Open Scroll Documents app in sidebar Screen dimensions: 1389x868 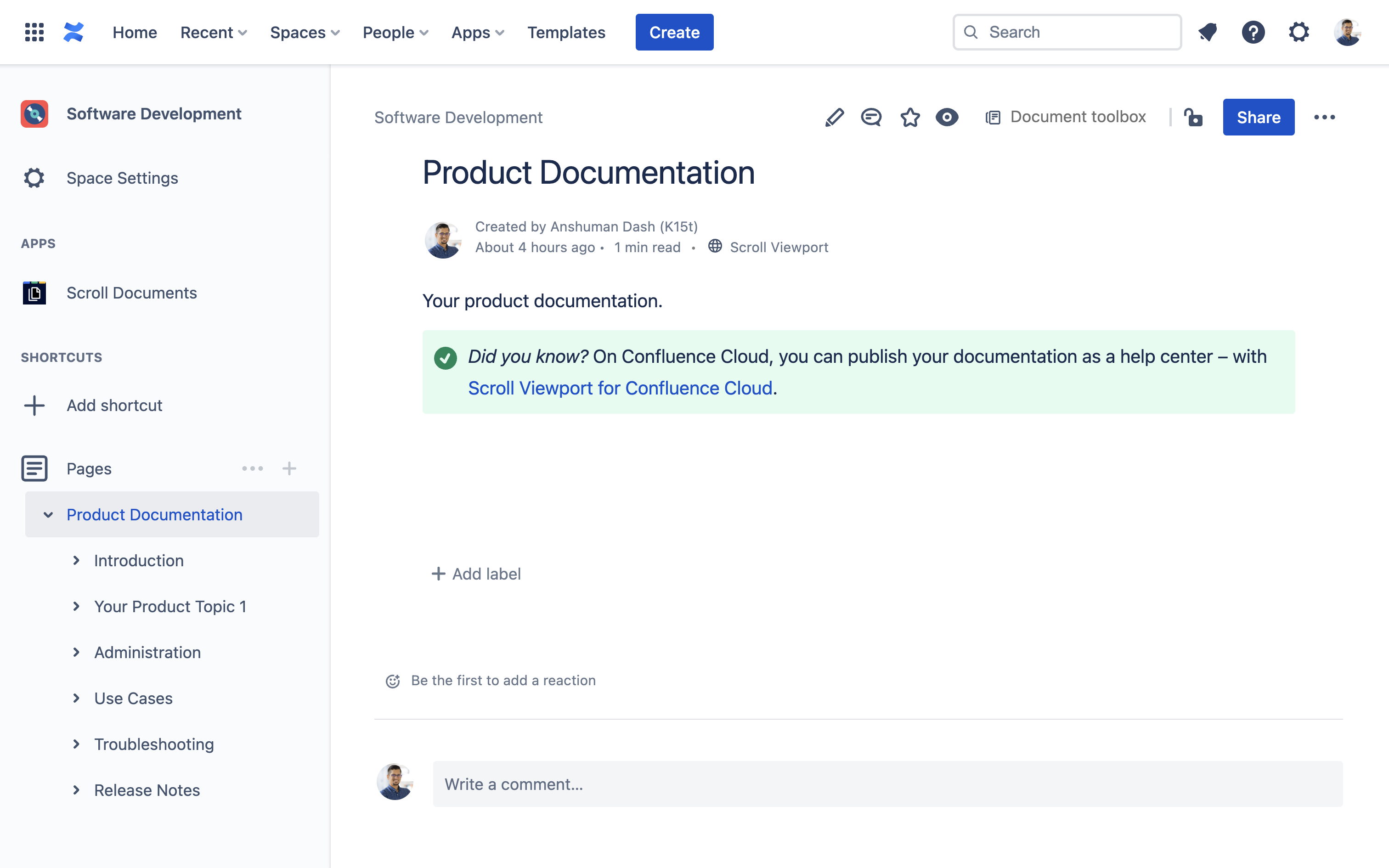tap(131, 293)
